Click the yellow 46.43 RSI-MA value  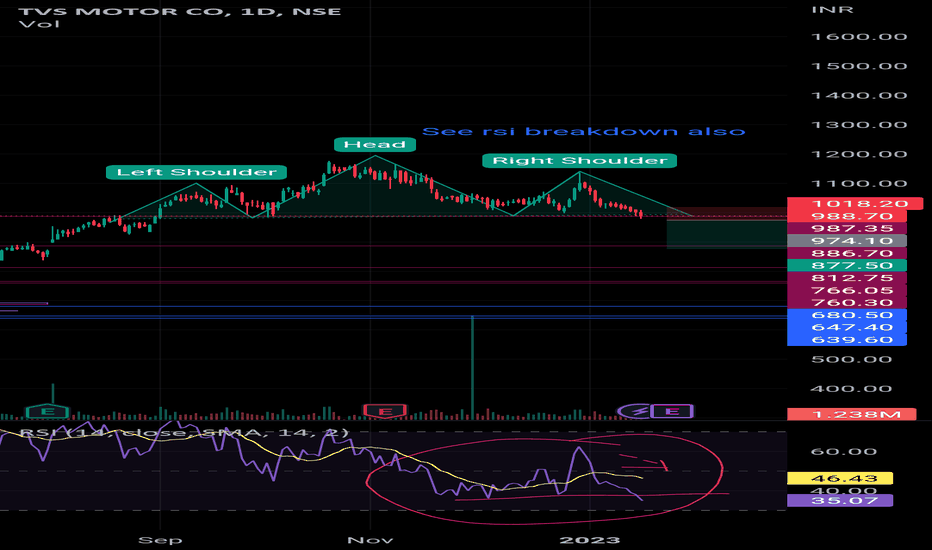coord(840,479)
